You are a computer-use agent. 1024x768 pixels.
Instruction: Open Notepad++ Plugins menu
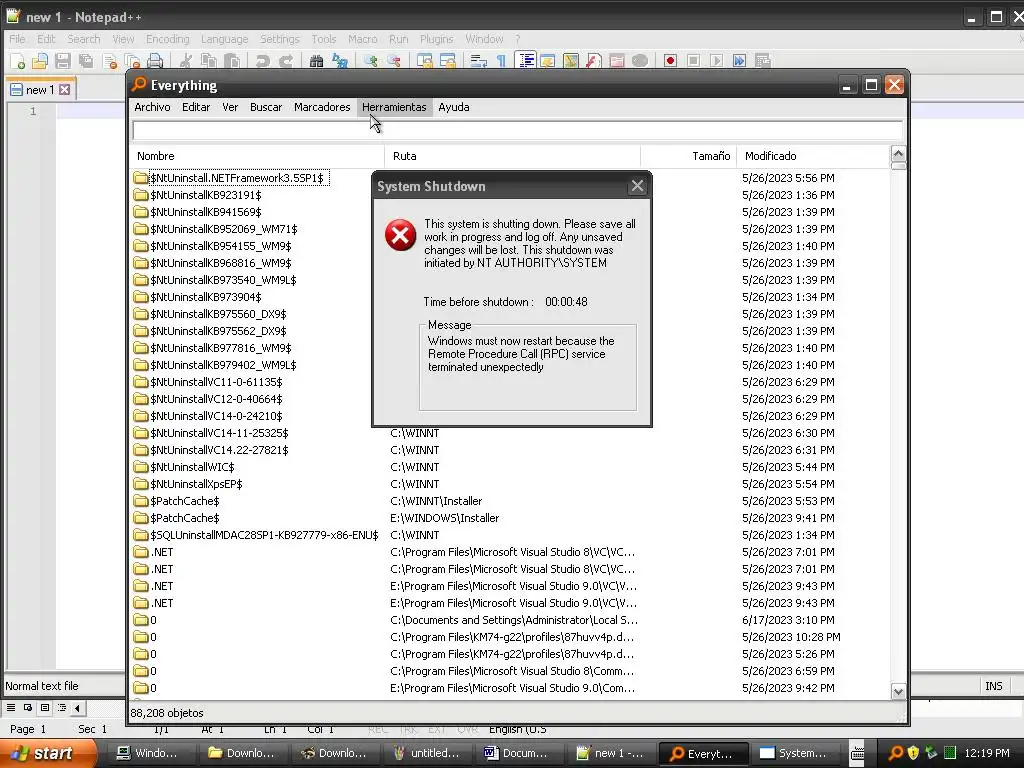(x=436, y=39)
